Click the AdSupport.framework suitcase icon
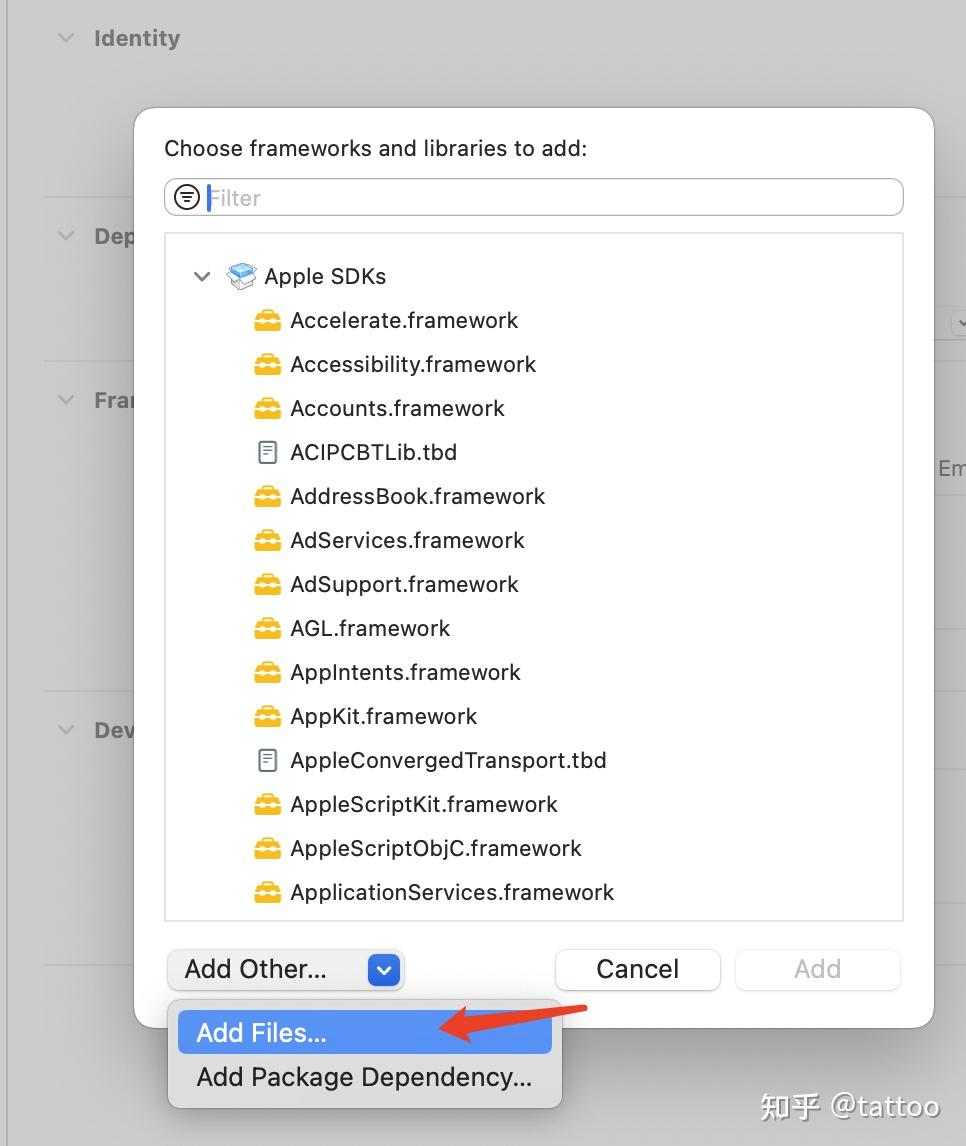The image size is (966, 1146). coord(267,584)
